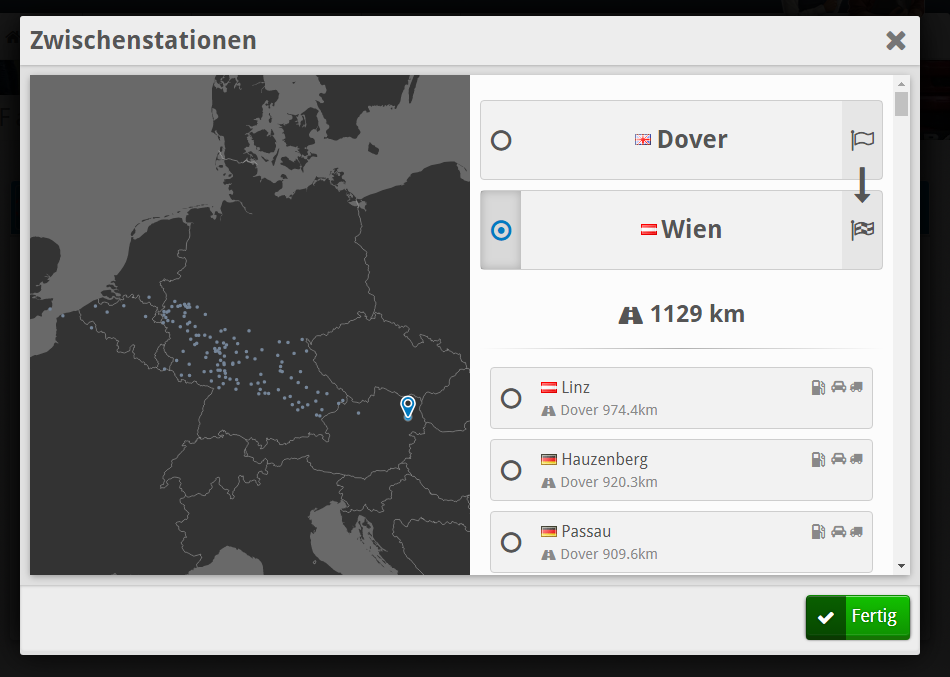
Task: Click the scrollbar down arrow in station list
Action: pos(901,566)
